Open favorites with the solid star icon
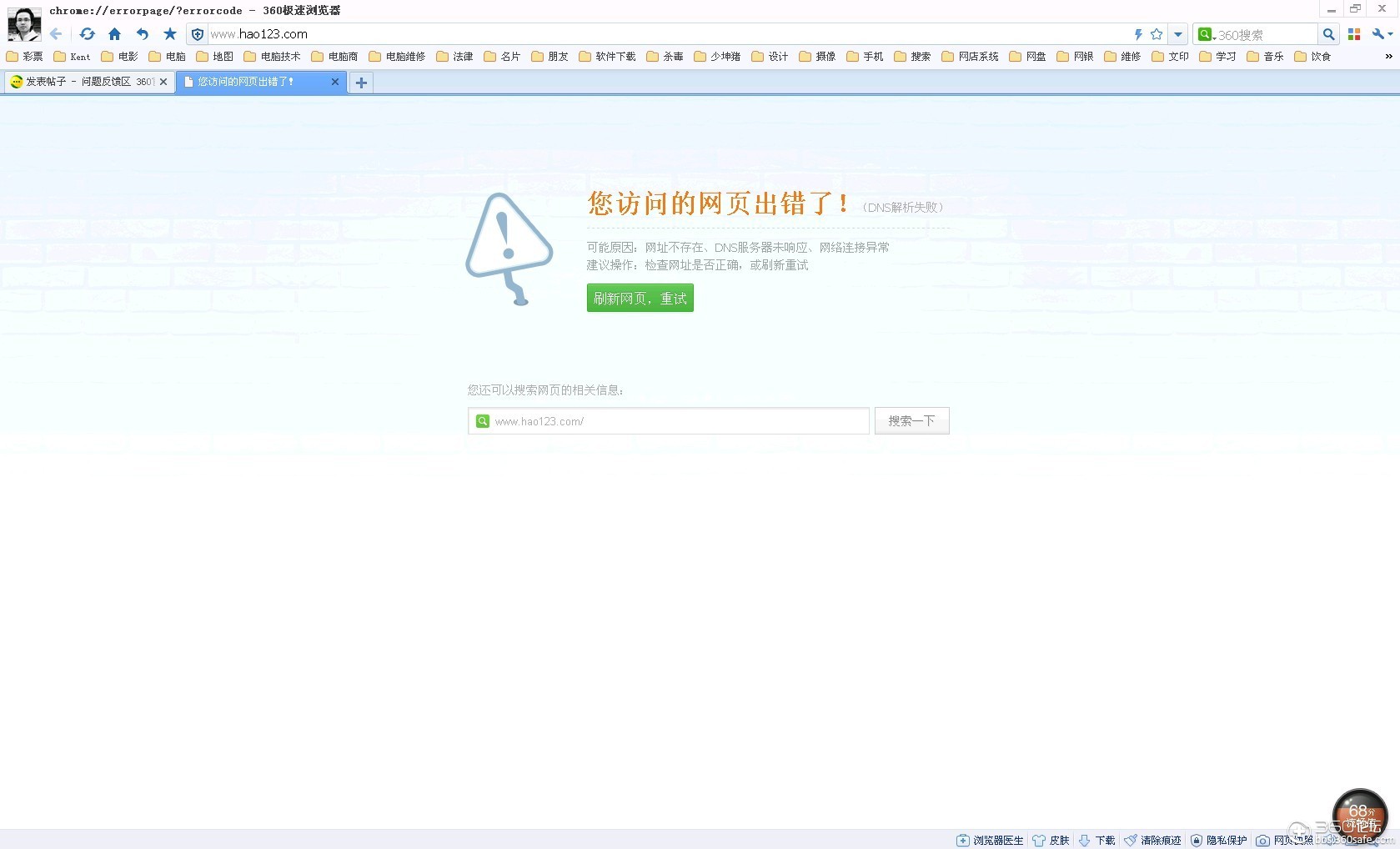The image size is (1400, 849). point(170,34)
